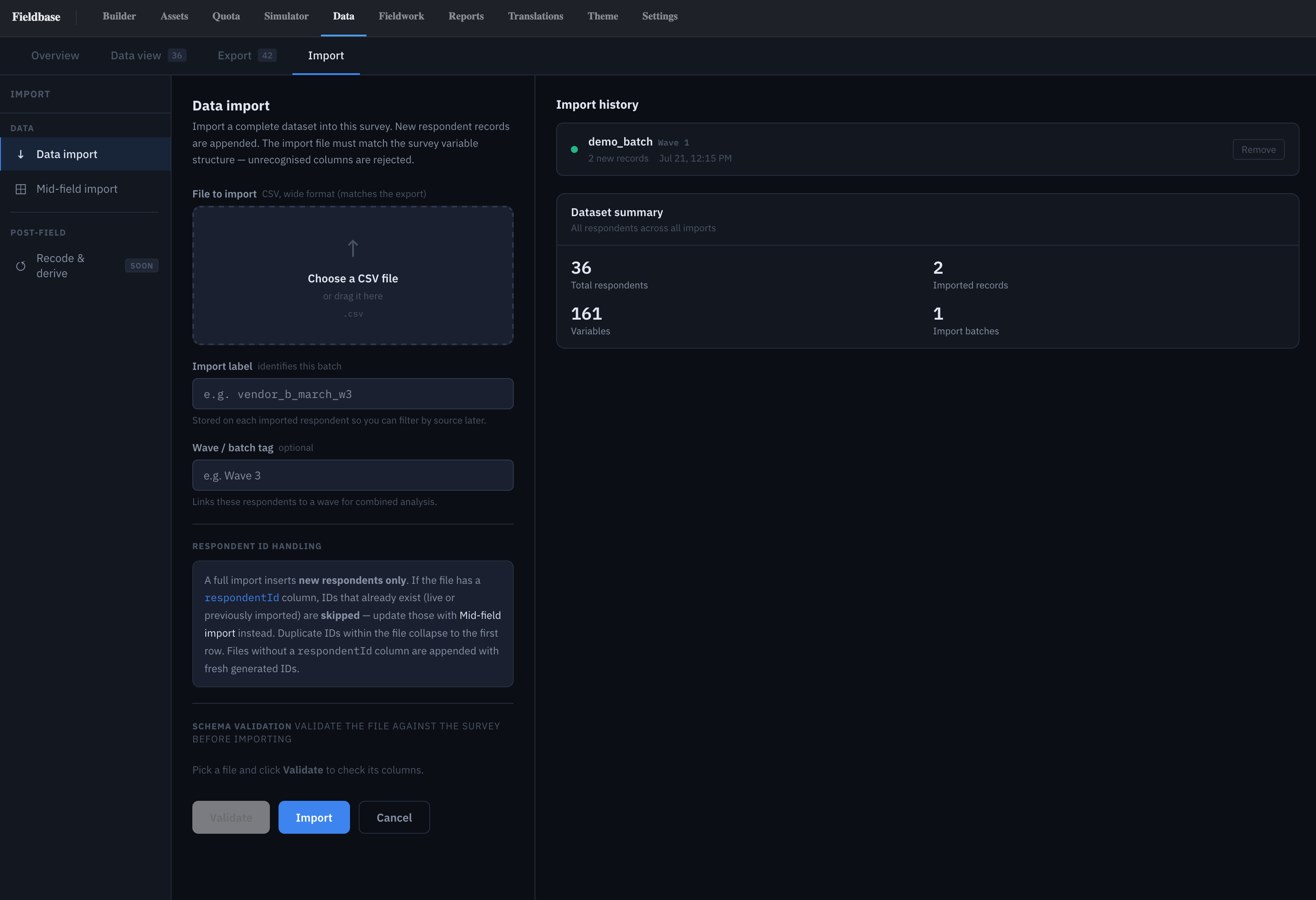Focus the Import label input field

click(353, 394)
